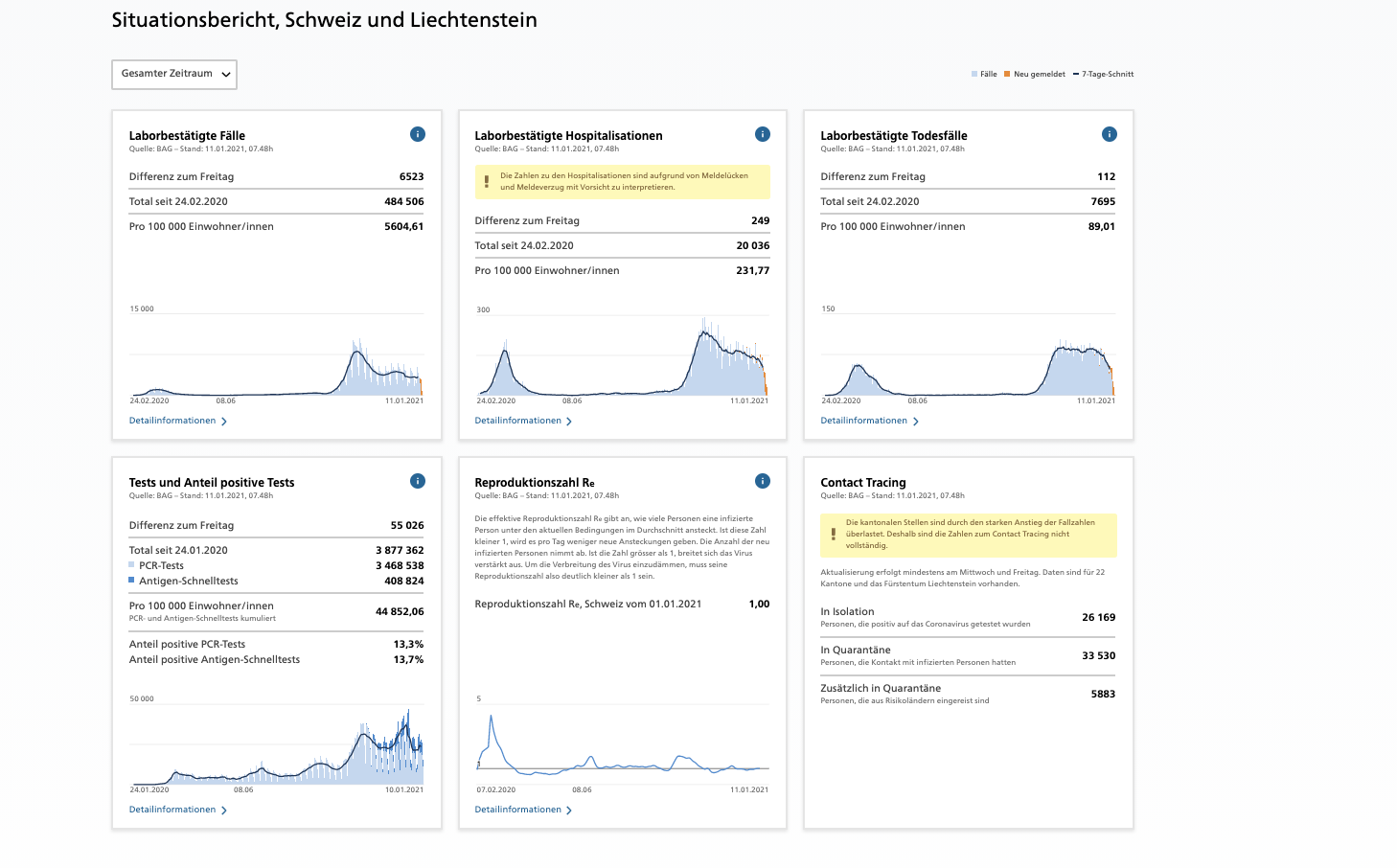Open Detailinformationen for Laborbestätigte Fälle
This screenshot has height=868, width=1397.
pyautogui.click(x=177, y=421)
